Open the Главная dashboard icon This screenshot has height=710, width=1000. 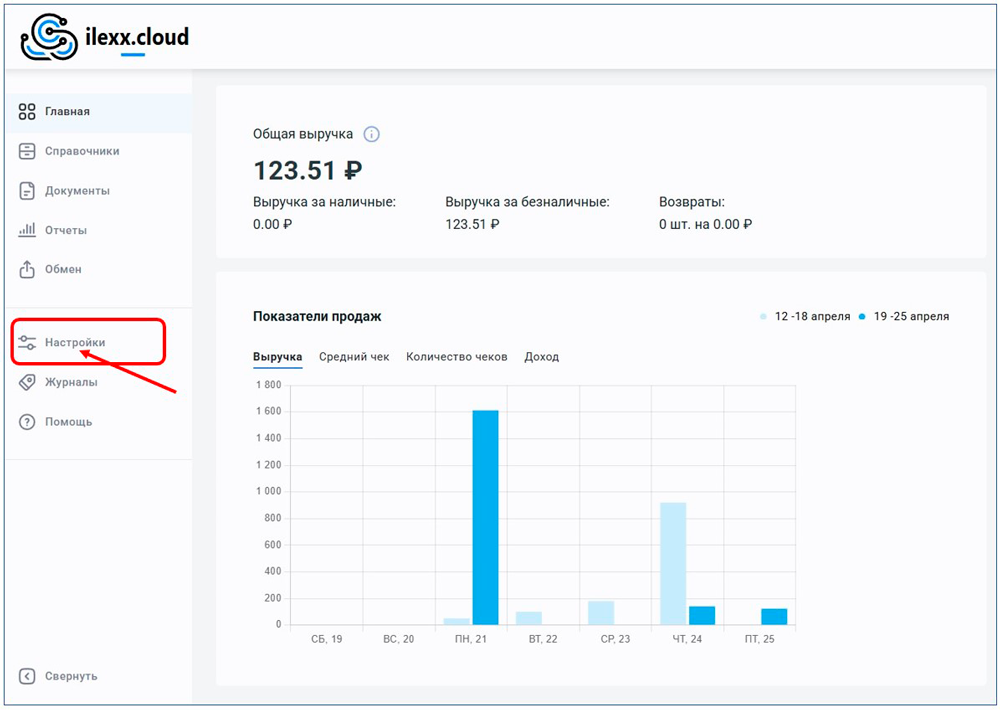pos(27,112)
